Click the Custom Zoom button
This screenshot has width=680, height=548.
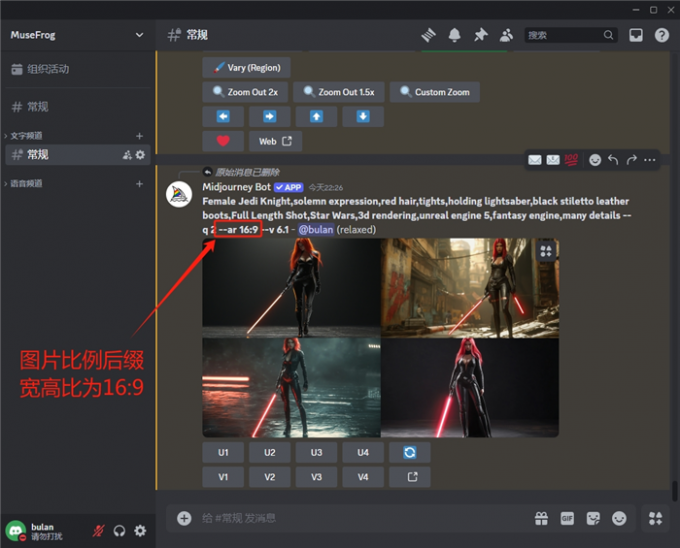click(x=435, y=92)
